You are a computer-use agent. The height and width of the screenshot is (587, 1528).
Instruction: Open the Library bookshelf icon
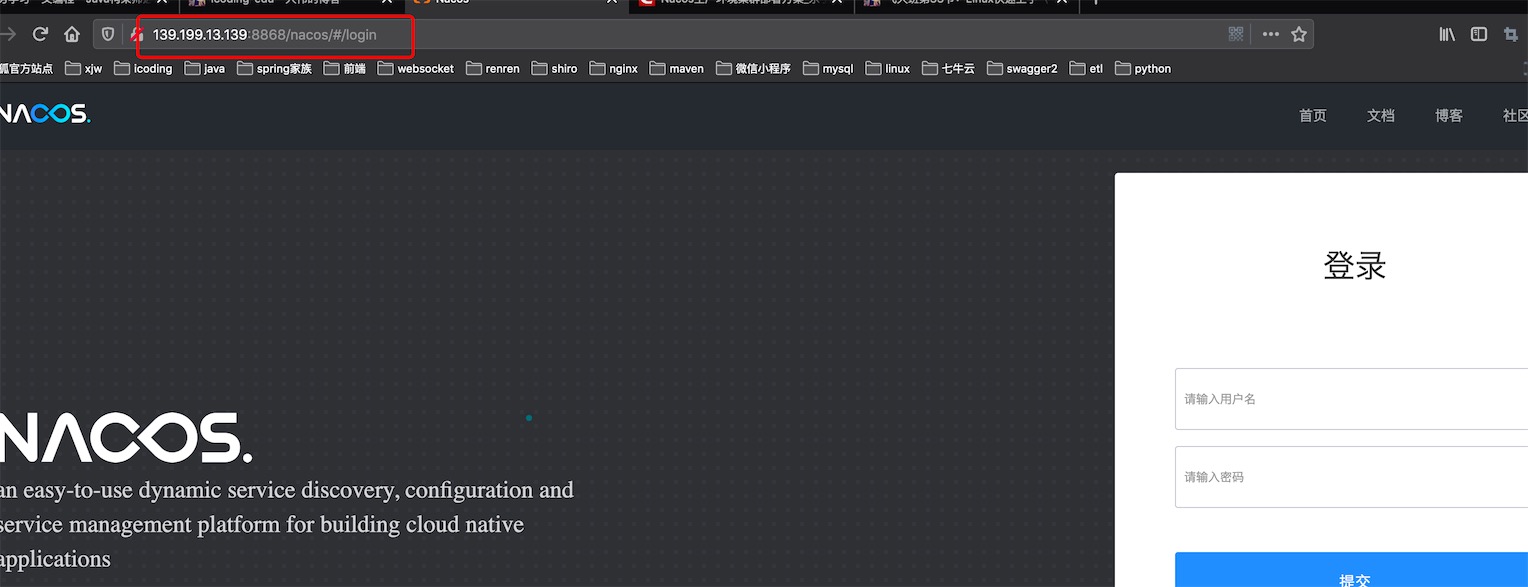click(x=1447, y=34)
